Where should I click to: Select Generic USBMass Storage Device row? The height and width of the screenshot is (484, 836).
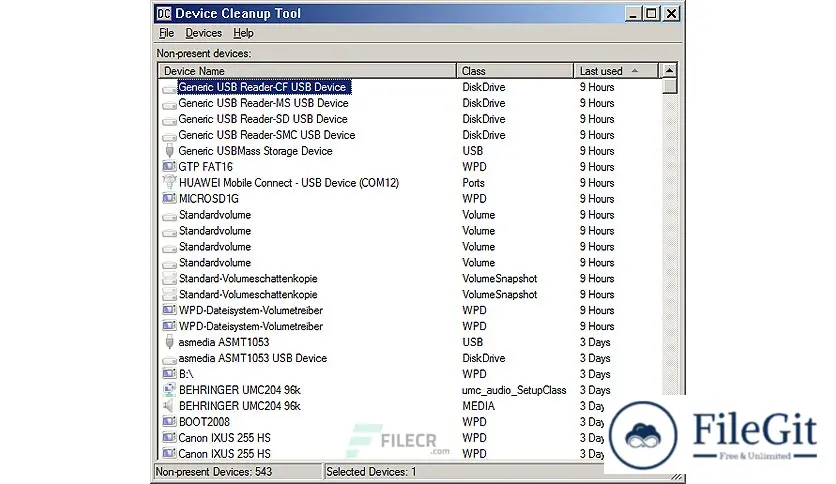[x=255, y=151]
